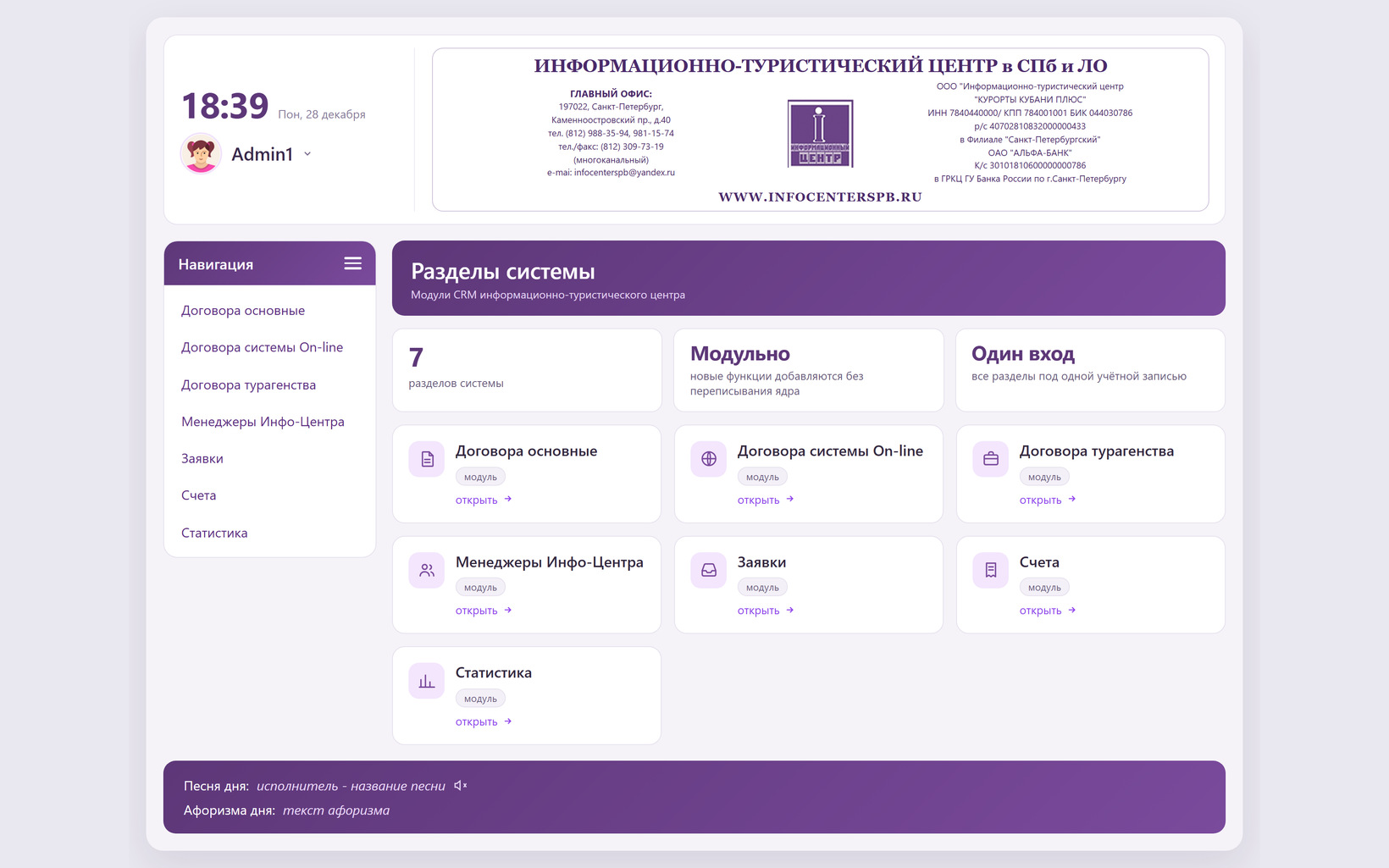Click the '7 разделов системы' stat card

pos(527,370)
